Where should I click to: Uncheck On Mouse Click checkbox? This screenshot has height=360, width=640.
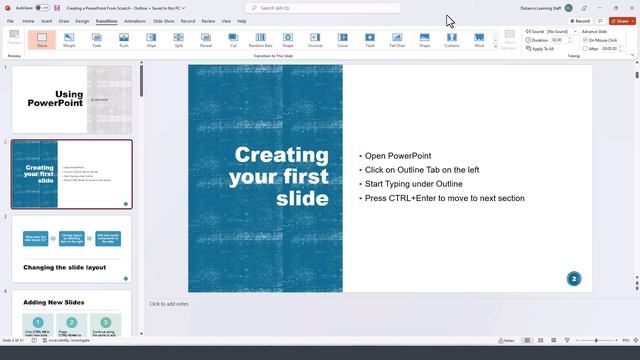[x=585, y=40]
